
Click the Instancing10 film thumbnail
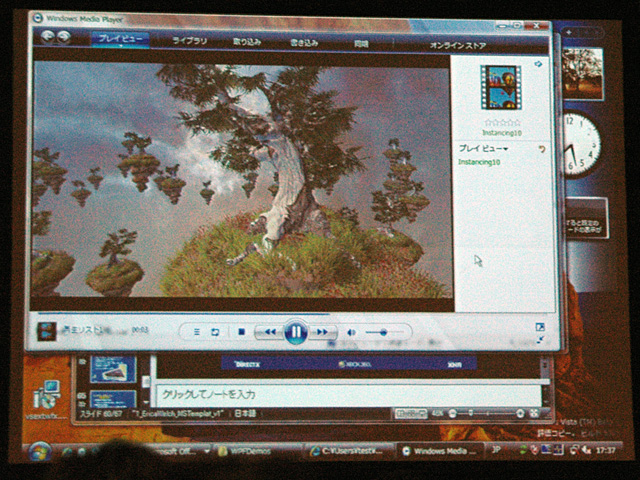[x=501, y=88]
